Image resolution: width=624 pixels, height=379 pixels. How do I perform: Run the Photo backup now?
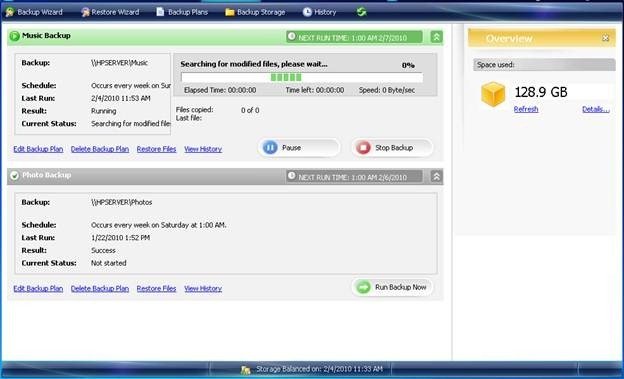[392, 287]
